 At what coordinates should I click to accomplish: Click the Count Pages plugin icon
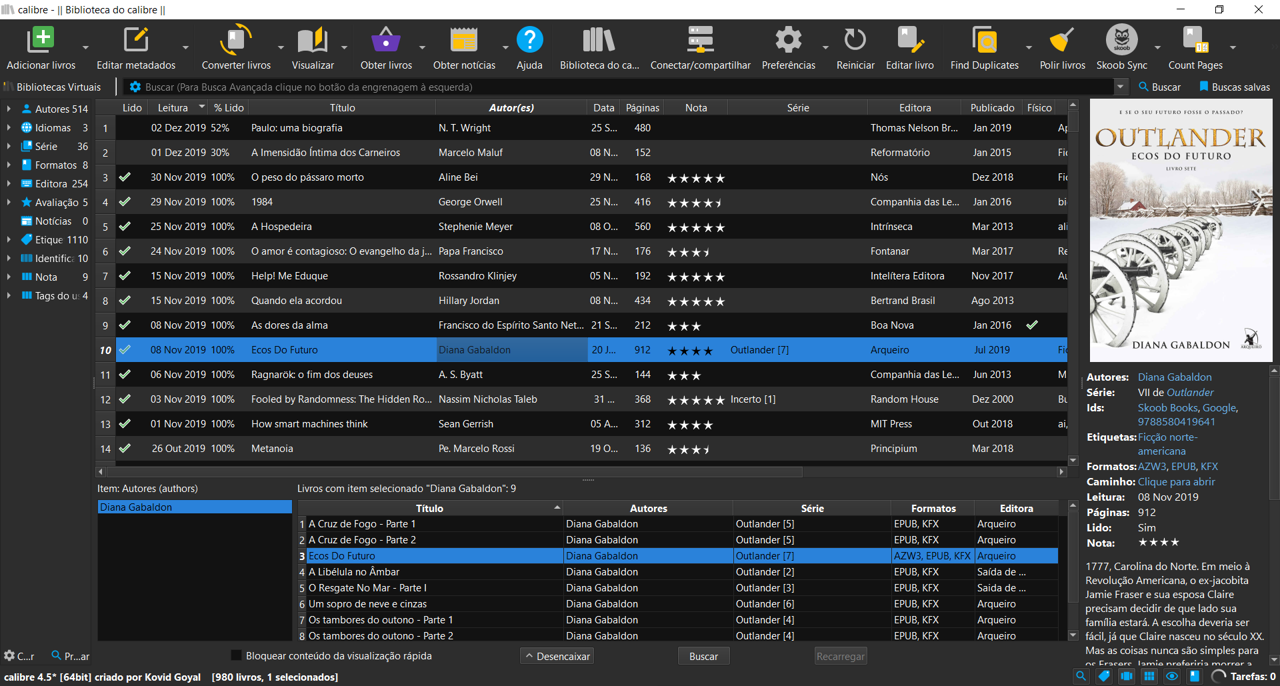pyautogui.click(x=1195, y=41)
